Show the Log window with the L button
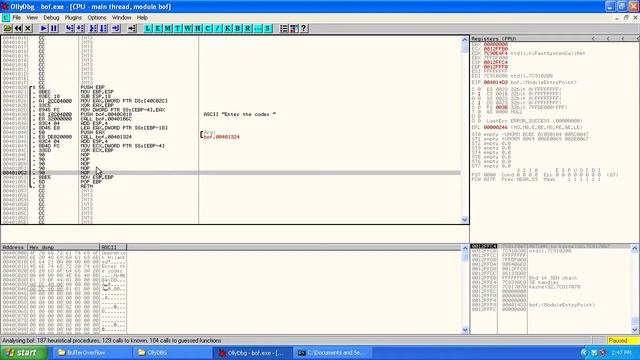 [x=148, y=28]
